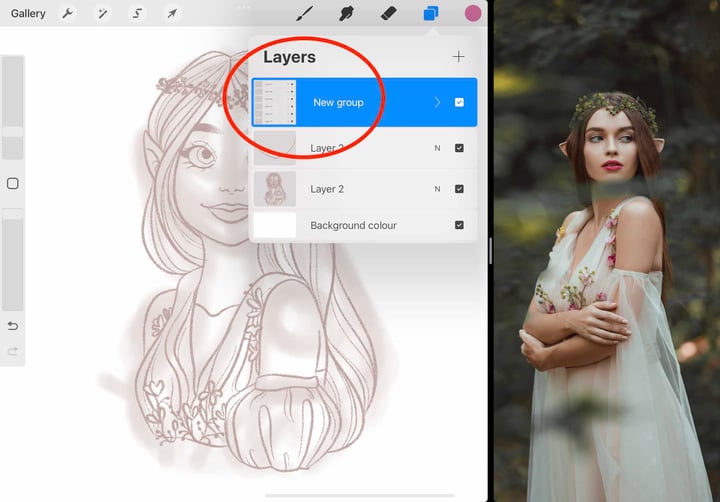The height and width of the screenshot is (502, 720).
Task: Select the New group layer row
Action: [x=364, y=102]
